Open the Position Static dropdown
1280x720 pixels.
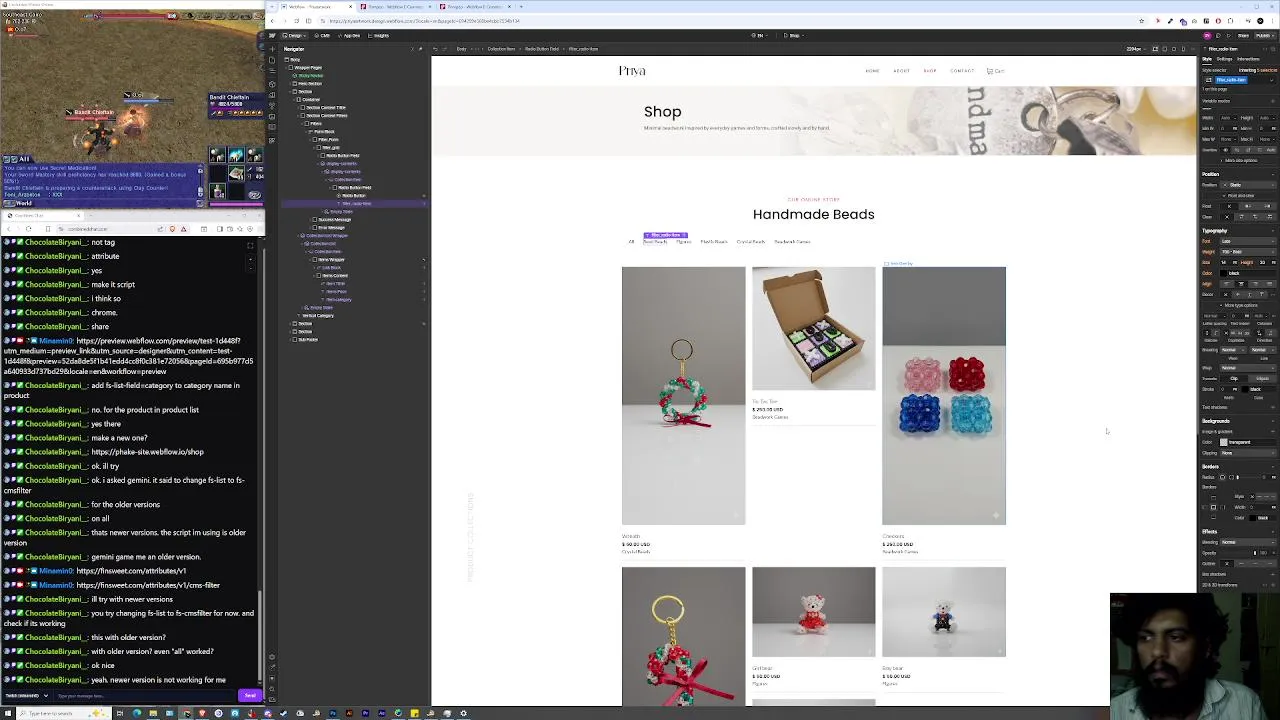click(1248, 185)
